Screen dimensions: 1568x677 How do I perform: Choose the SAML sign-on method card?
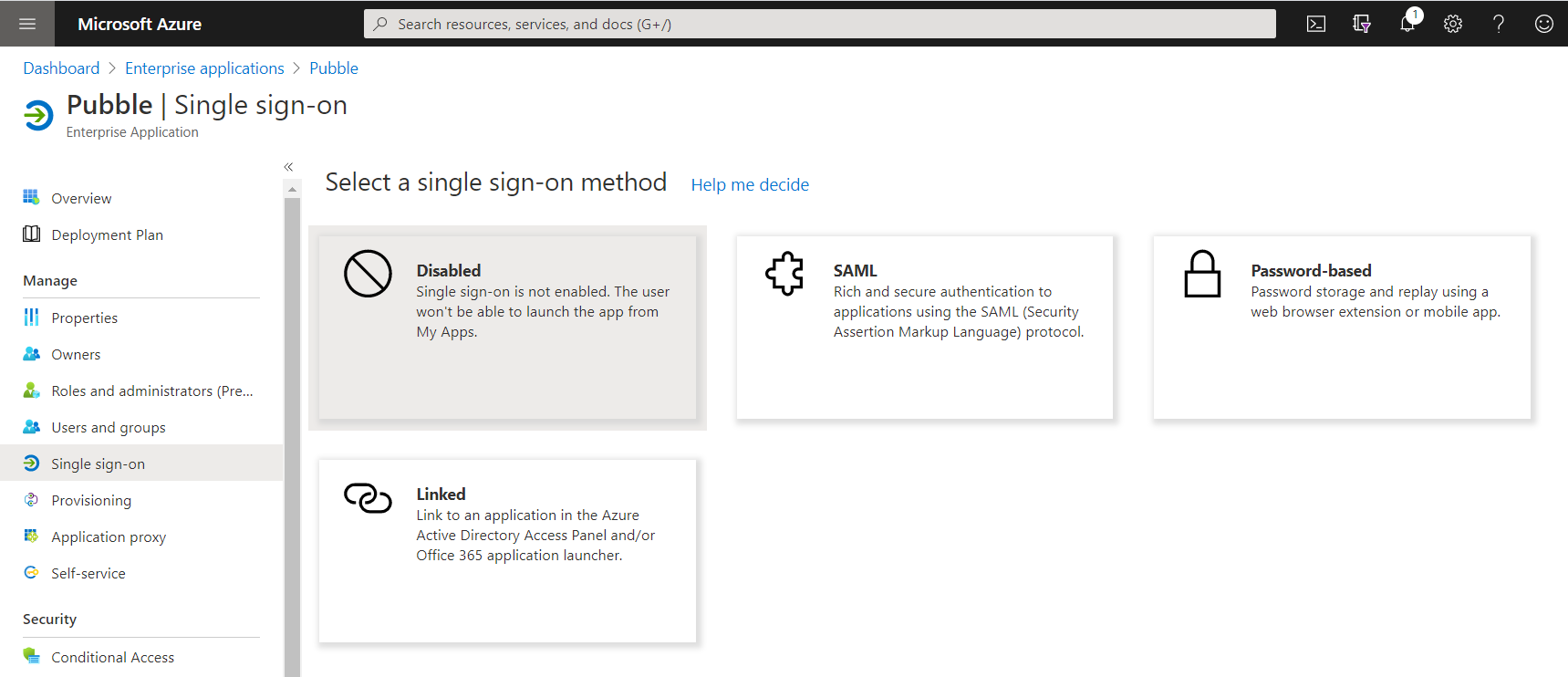(925, 328)
